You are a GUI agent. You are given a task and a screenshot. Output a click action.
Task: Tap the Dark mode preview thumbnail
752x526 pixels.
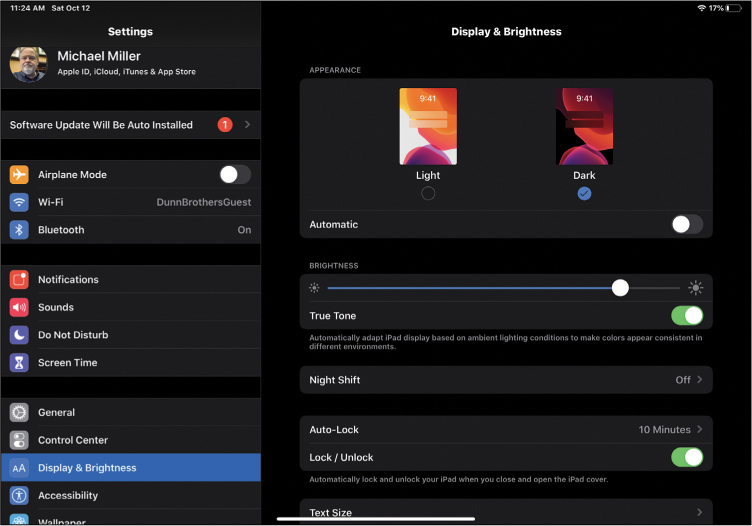tap(584, 126)
